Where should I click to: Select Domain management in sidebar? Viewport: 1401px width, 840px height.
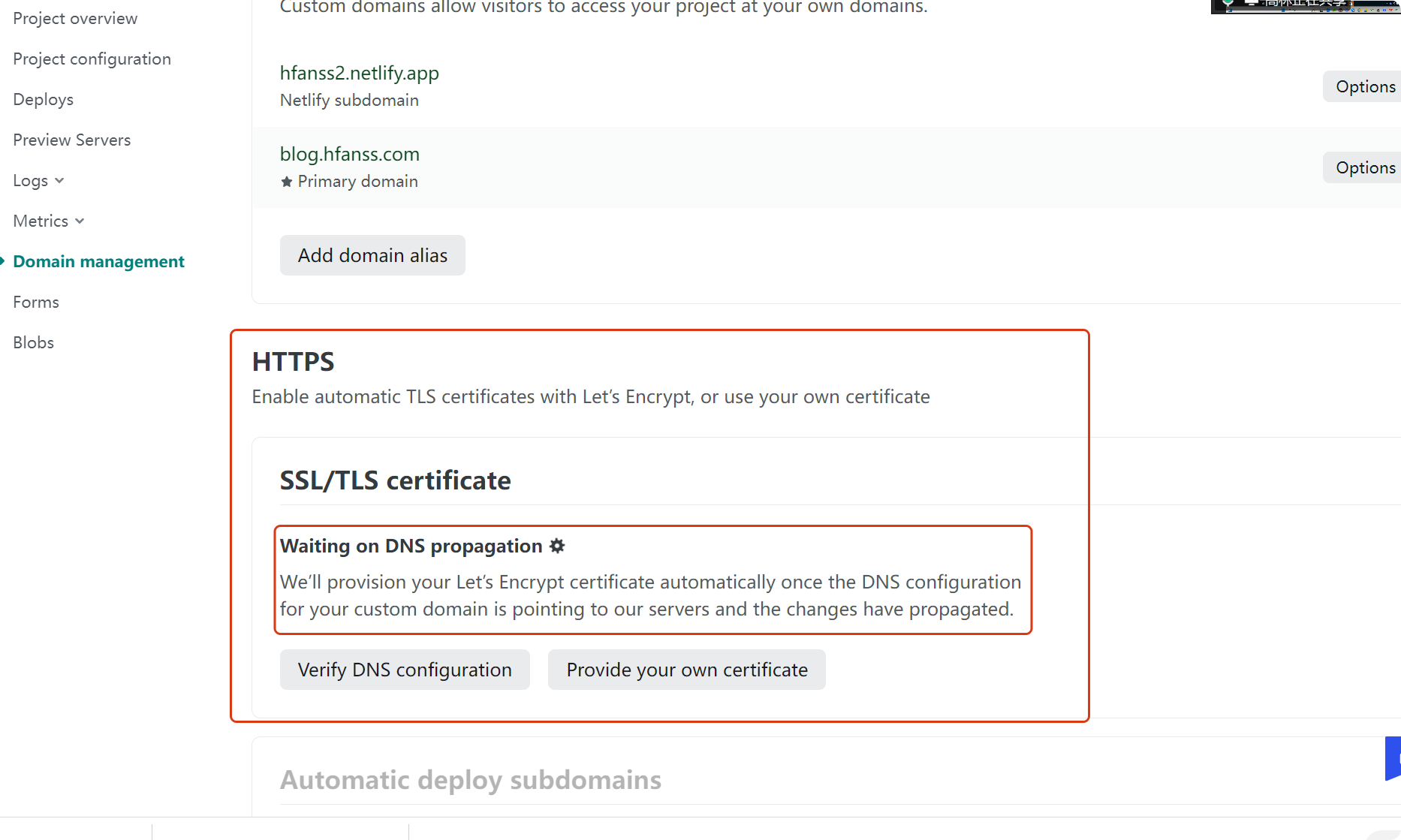coord(98,261)
